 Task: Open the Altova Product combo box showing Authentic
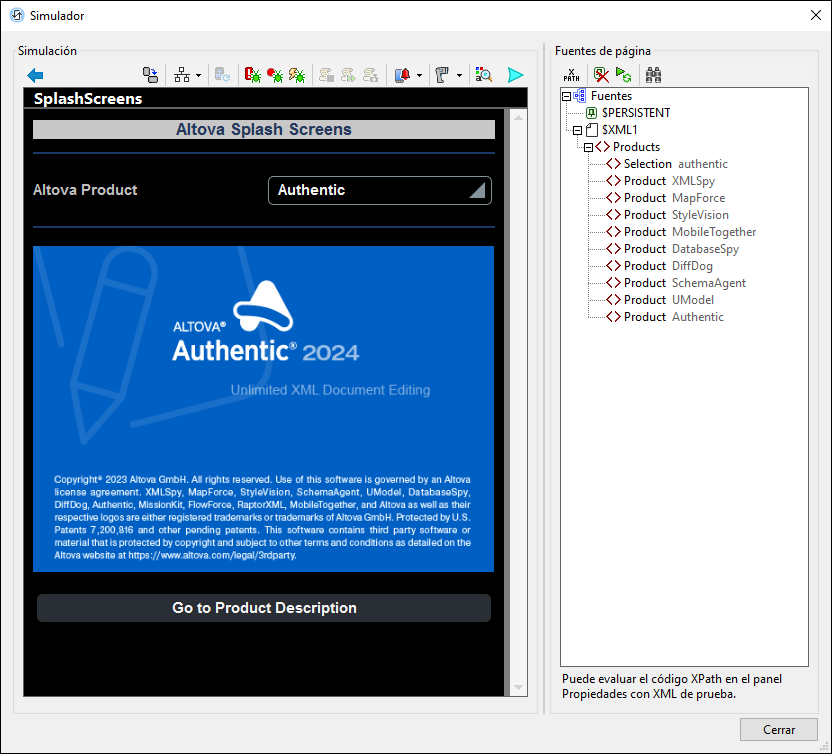380,190
